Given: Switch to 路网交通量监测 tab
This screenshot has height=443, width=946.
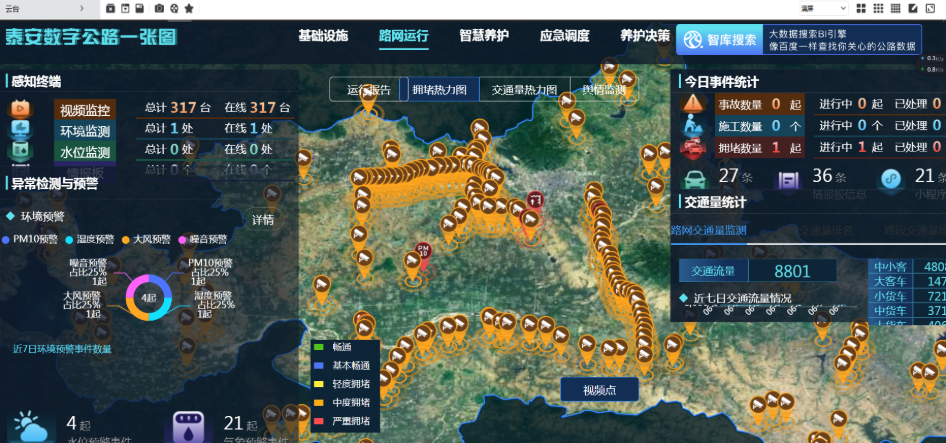Looking at the screenshot, I should [x=709, y=230].
